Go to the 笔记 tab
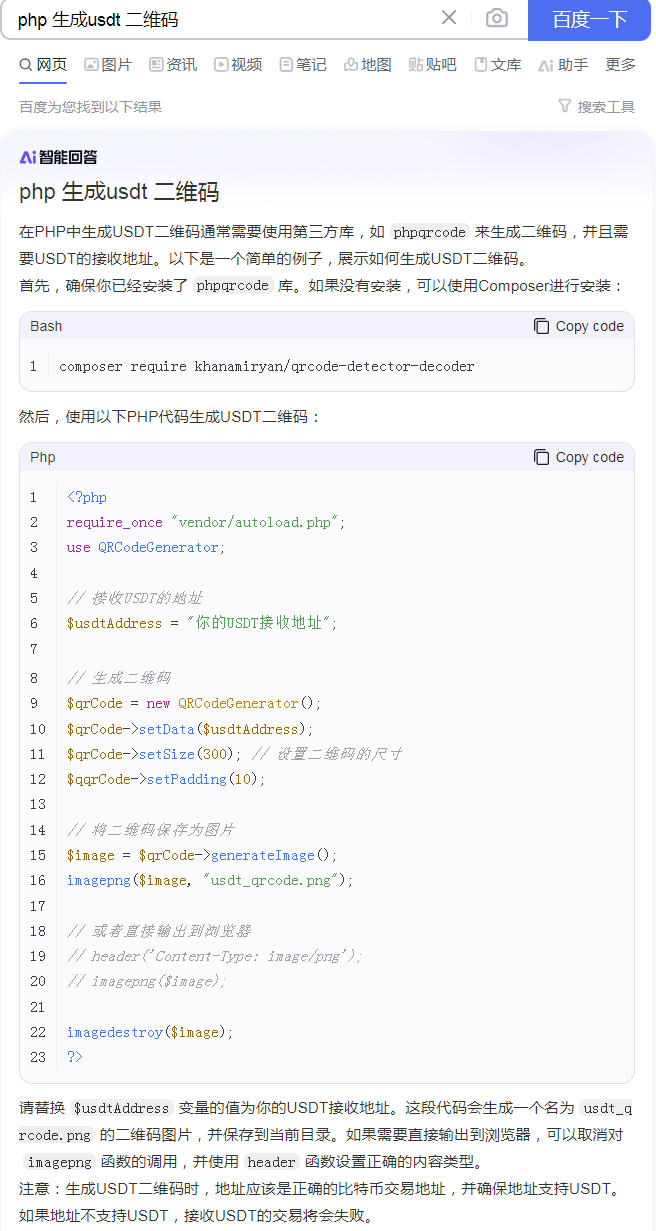Image resolution: width=656 pixels, height=1231 pixels. (303, 65)
